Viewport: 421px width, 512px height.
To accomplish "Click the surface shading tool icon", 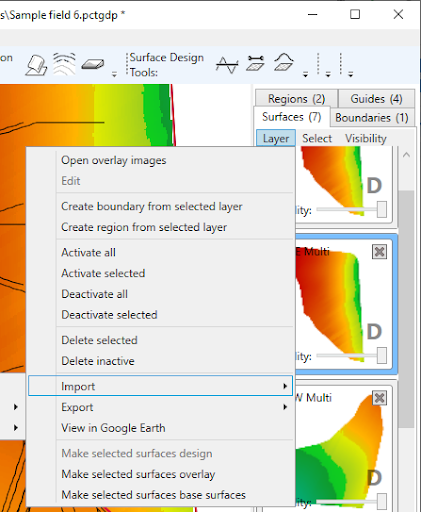I will click(36, 65).
